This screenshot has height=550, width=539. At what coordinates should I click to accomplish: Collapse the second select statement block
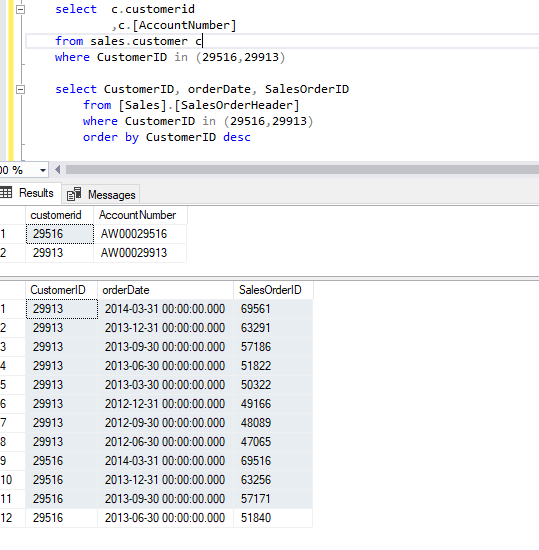(21, 89)
